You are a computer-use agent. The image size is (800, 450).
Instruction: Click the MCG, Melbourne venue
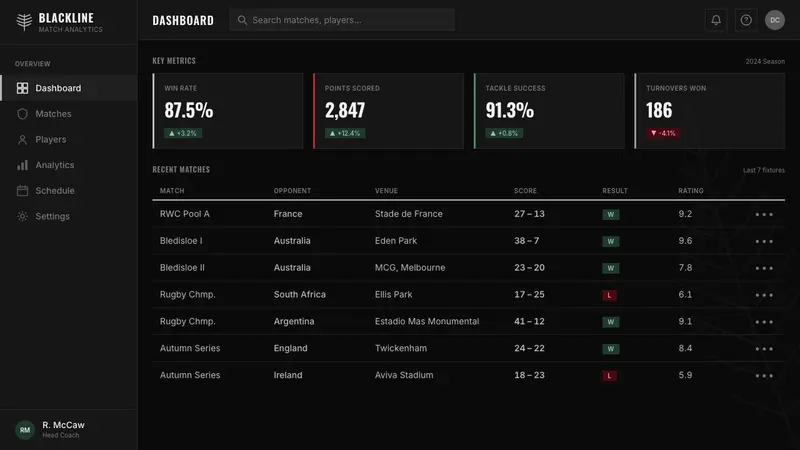coord(410,268)
